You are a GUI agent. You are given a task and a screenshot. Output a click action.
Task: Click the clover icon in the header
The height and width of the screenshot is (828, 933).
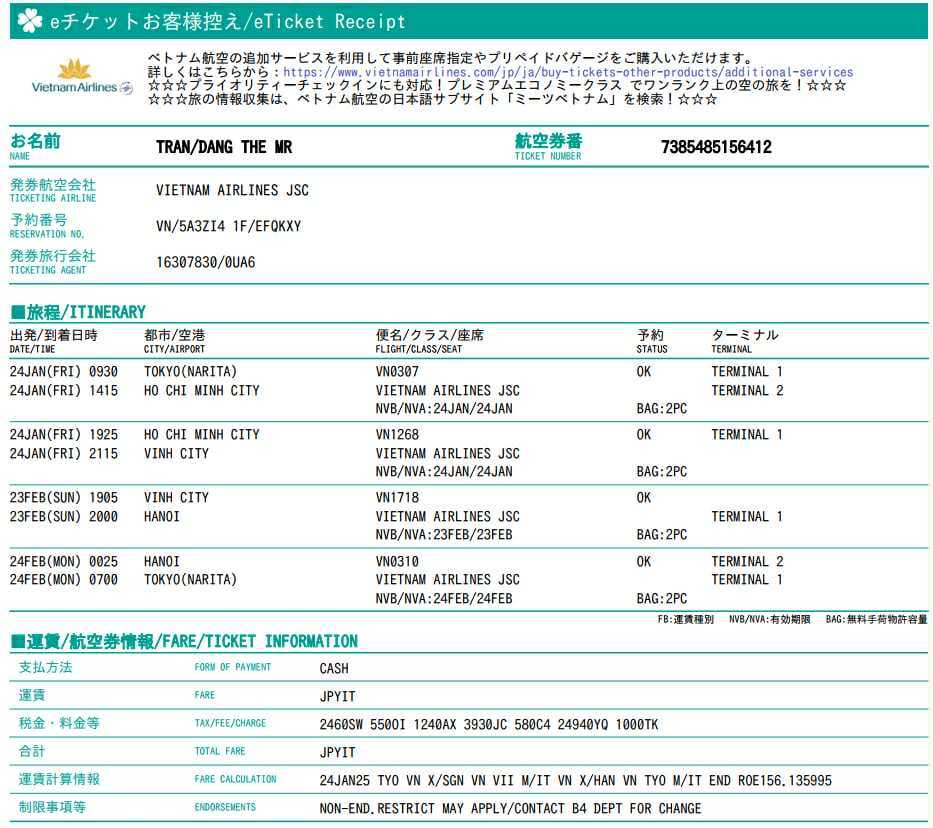29,21
